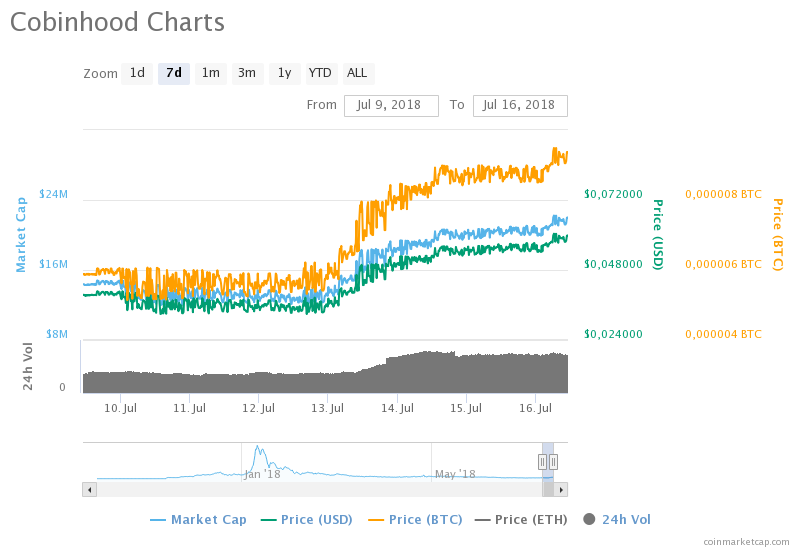Open coinmarketcap.com credit link
Viewport: 800px width, 550px height.
(x=746, y=542)
